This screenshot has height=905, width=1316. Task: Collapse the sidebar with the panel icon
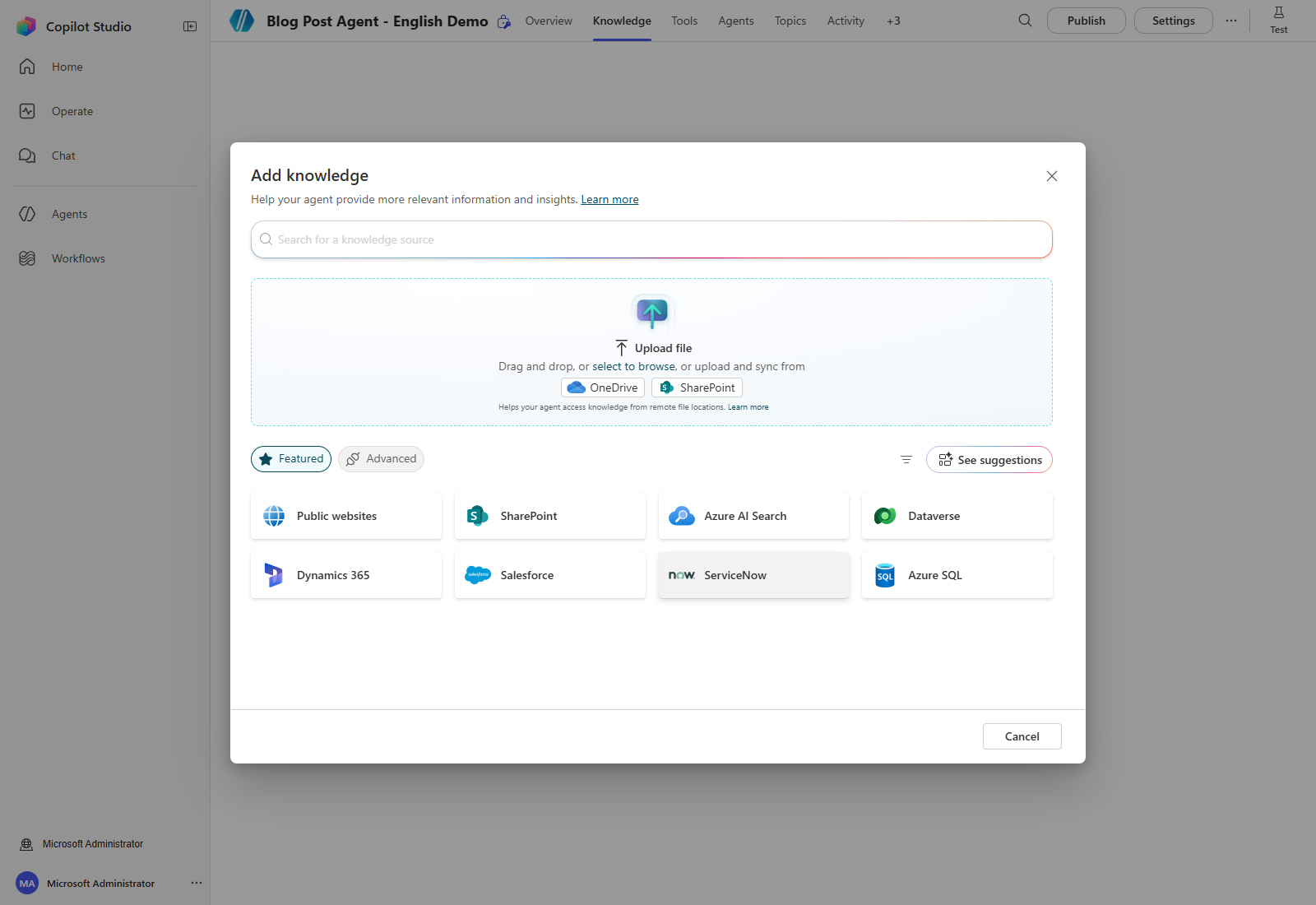click(x=190, y=26)
